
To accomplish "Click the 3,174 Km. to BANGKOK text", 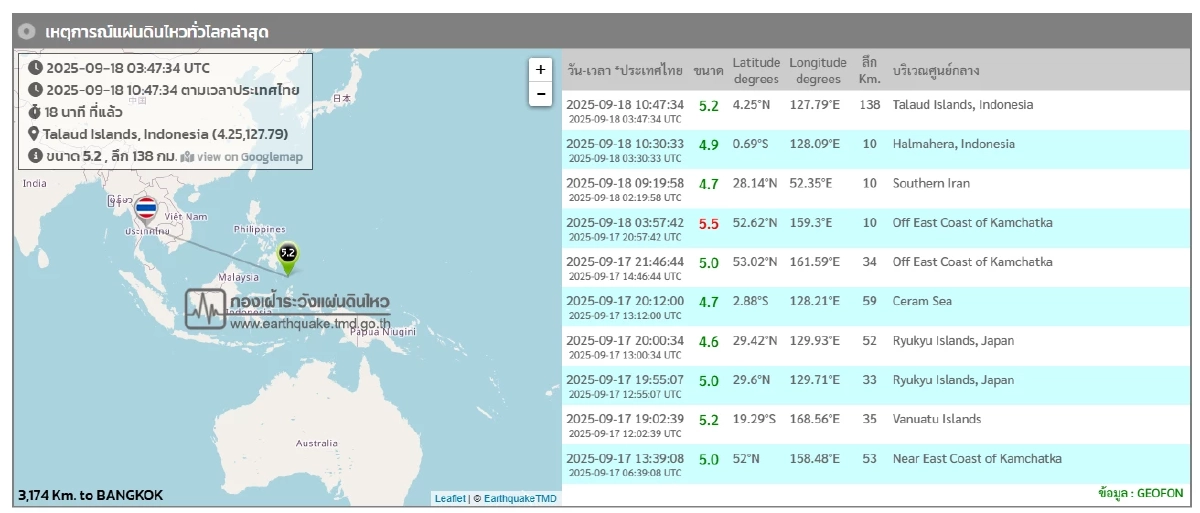I will coord(91,495).
